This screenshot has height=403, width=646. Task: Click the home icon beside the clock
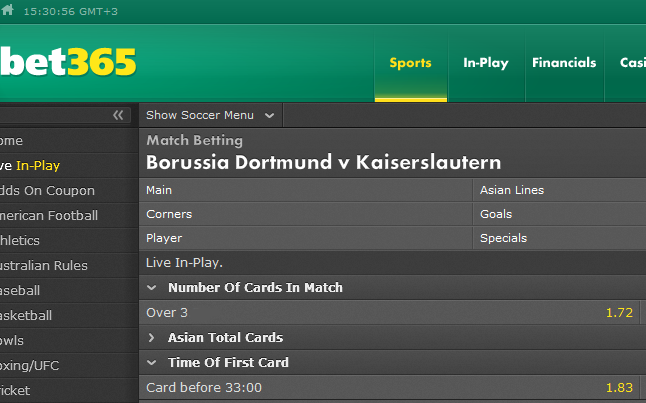(x=7, y=10)
